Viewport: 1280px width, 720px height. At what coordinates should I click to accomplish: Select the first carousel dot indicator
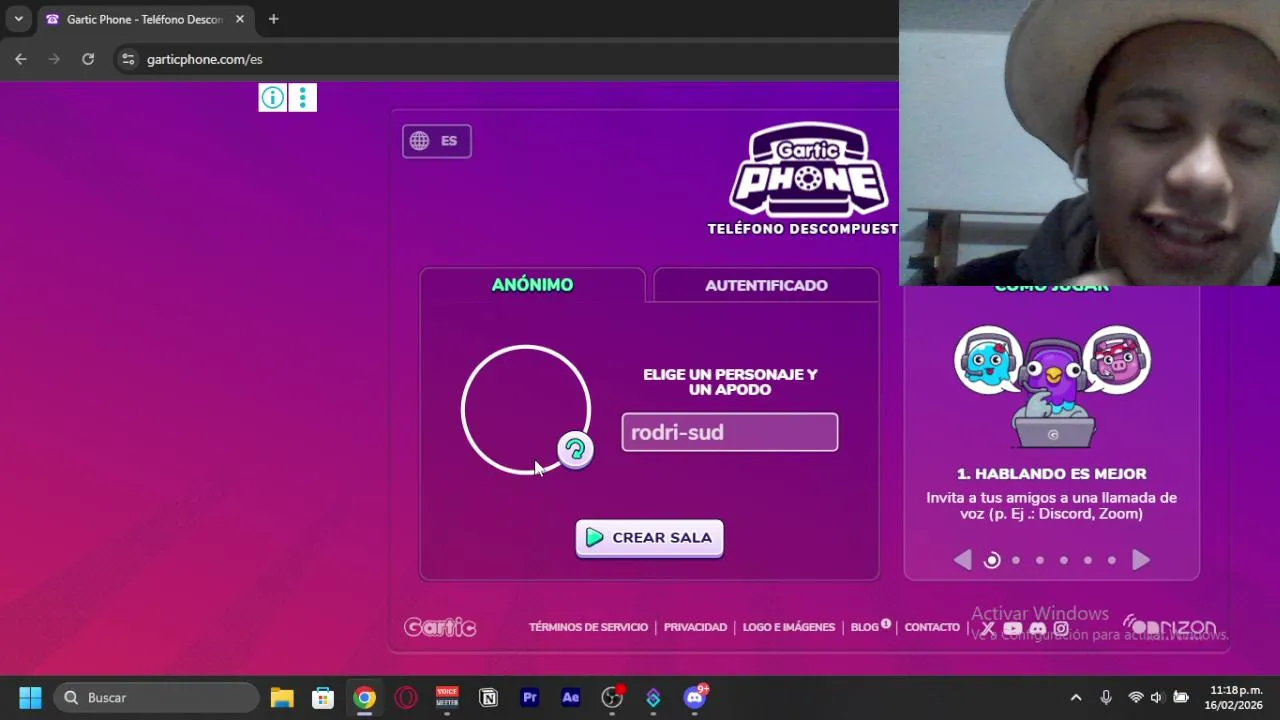click(x=992, y=560)
